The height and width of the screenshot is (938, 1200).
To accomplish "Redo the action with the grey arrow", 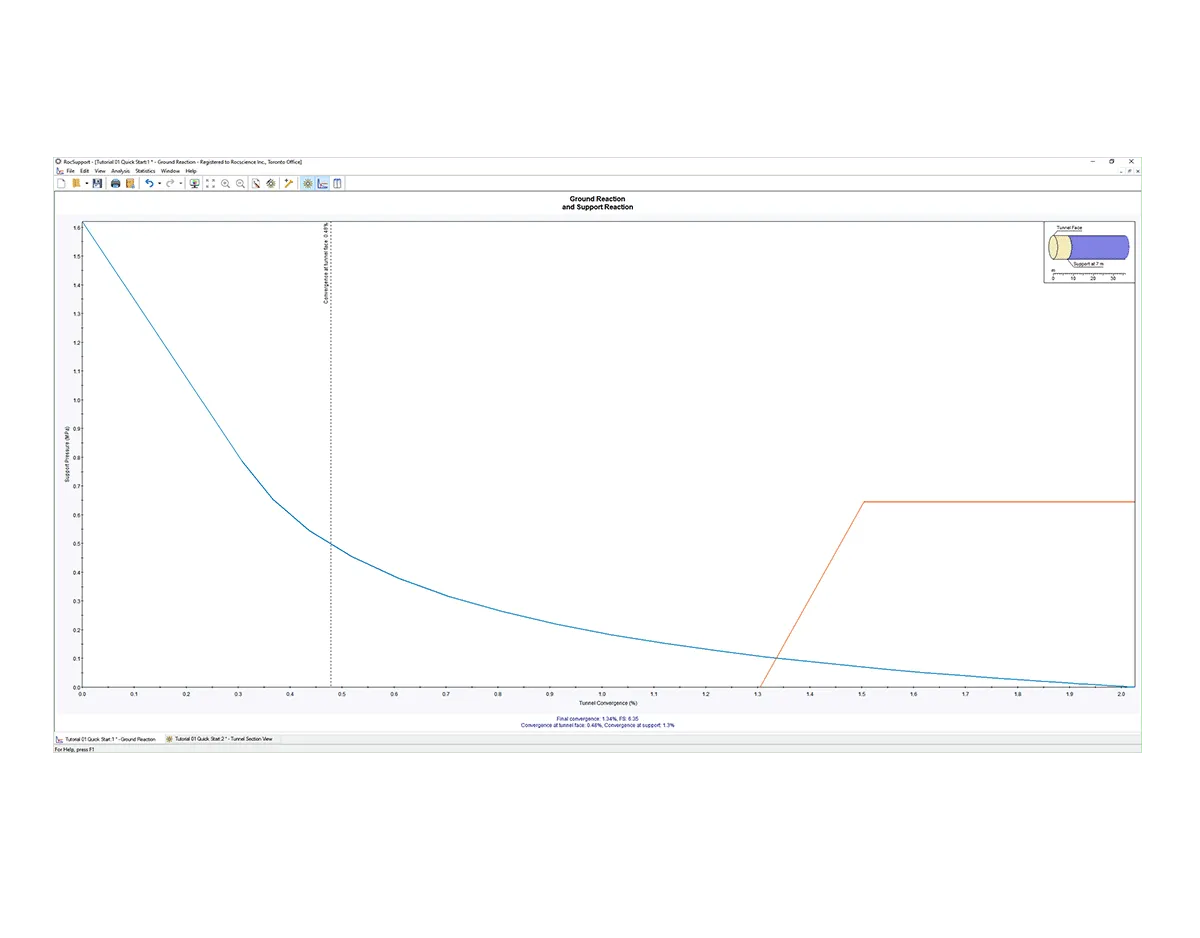I will [x=170, y=184].
